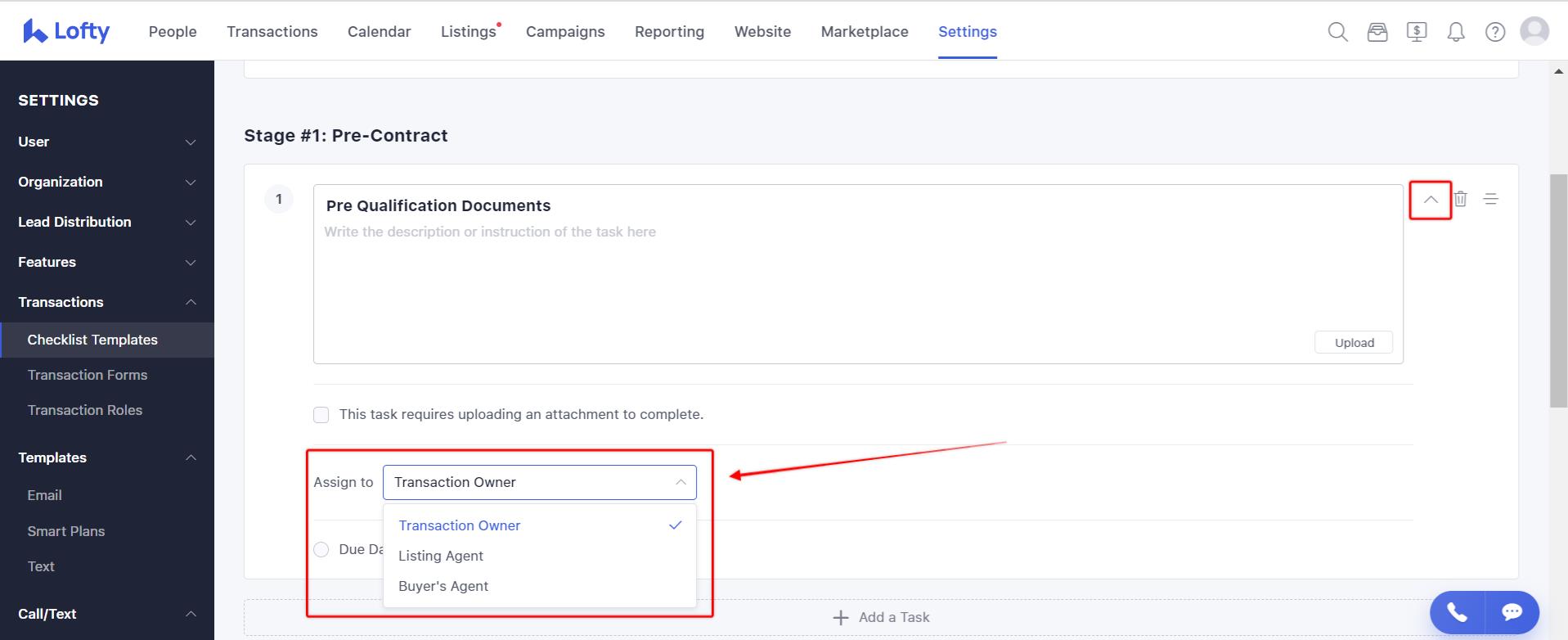This screenshot has width=1568, height=640.
Task: Expand the User settings section
Action: [107, 142]
